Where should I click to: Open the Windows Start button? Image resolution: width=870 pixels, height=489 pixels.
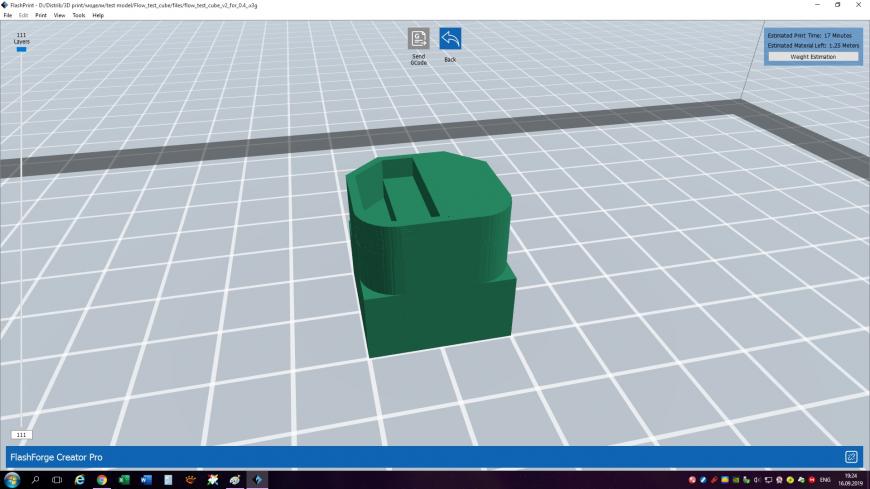12,480
